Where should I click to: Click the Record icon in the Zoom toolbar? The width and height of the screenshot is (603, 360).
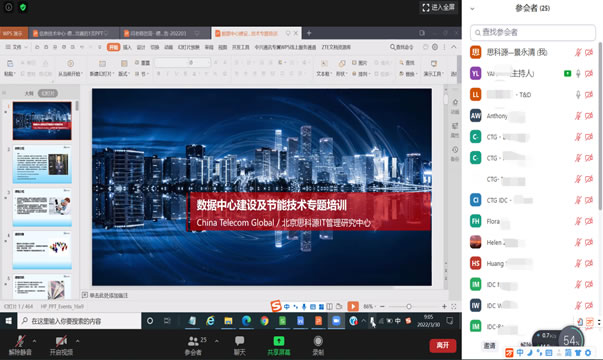pyautogui.click(x=318, y=341)
